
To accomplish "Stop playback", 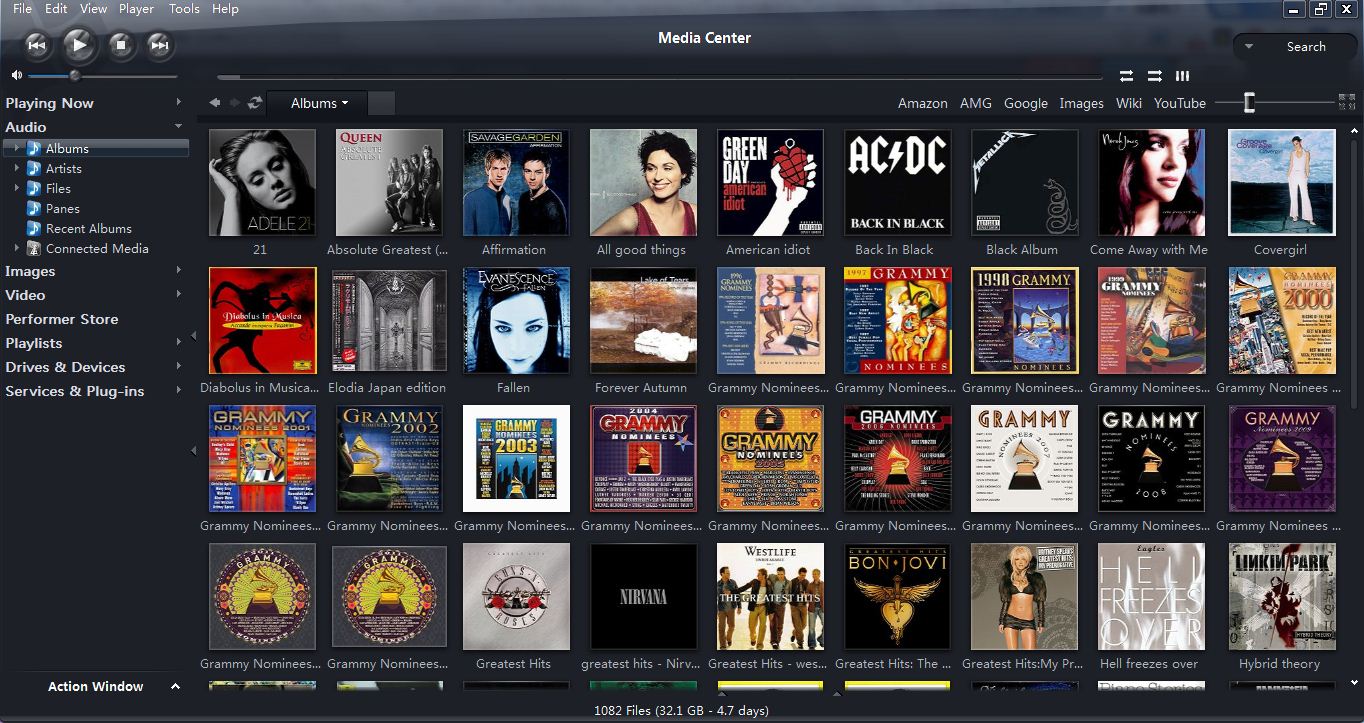I will (121, 44).
